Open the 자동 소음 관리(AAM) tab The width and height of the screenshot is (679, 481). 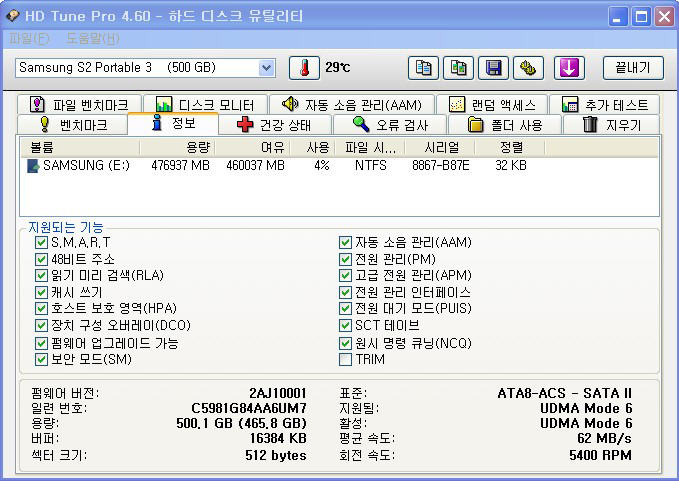pos(352,105)
